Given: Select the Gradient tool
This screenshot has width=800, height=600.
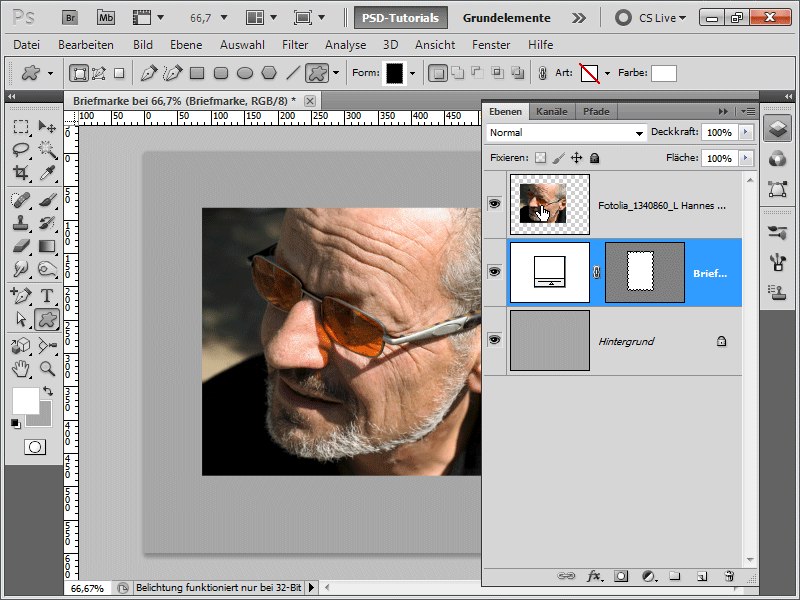Looking at the screenshot, I should [x=47, y=246].
